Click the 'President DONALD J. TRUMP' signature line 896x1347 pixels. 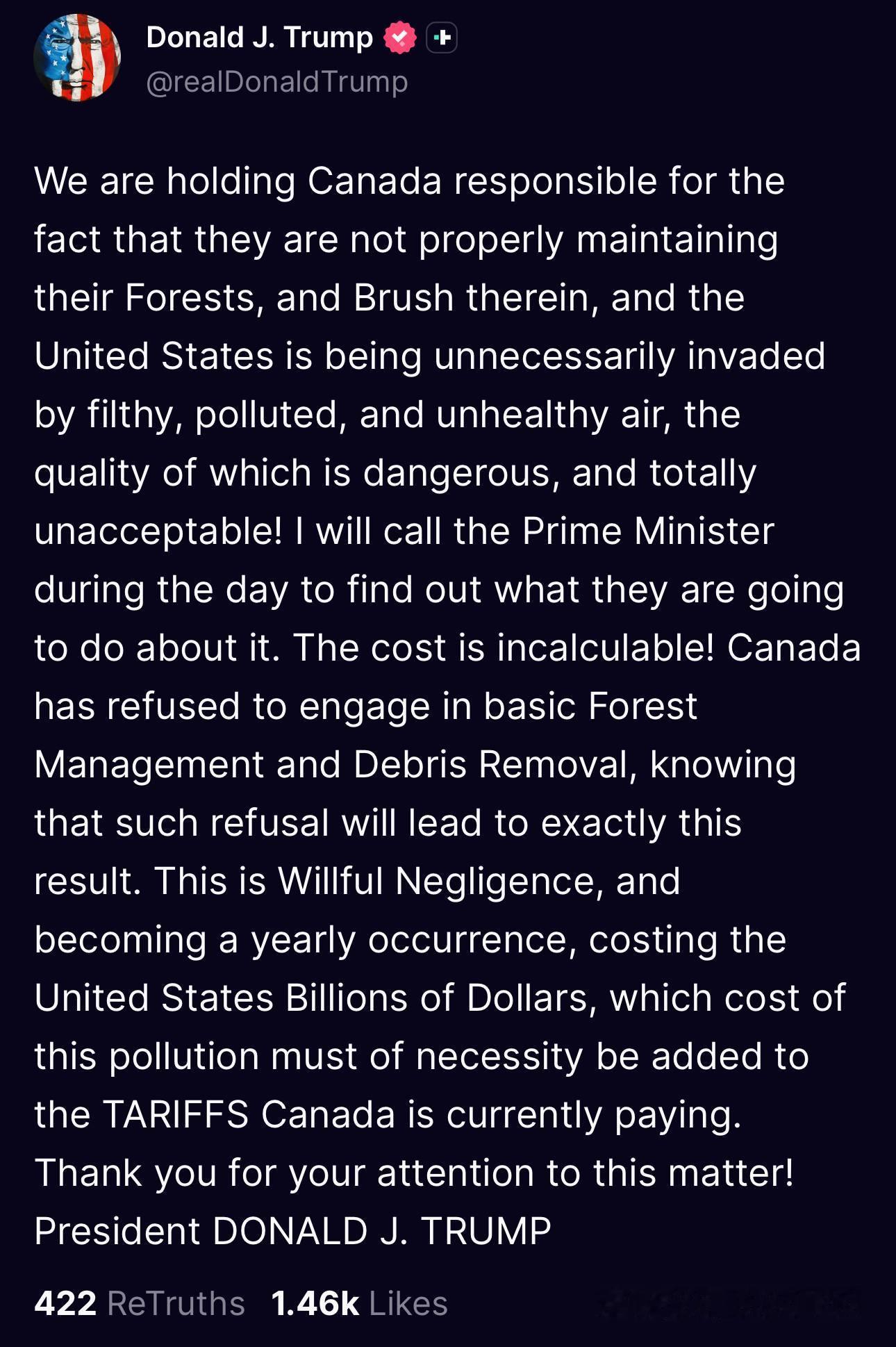(292, 1231)
